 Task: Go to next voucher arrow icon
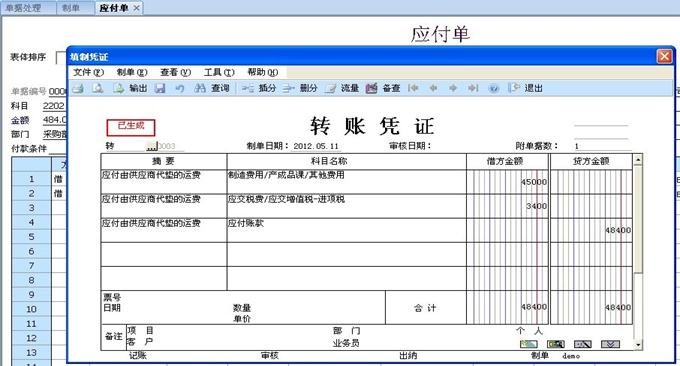click(453, 88)
